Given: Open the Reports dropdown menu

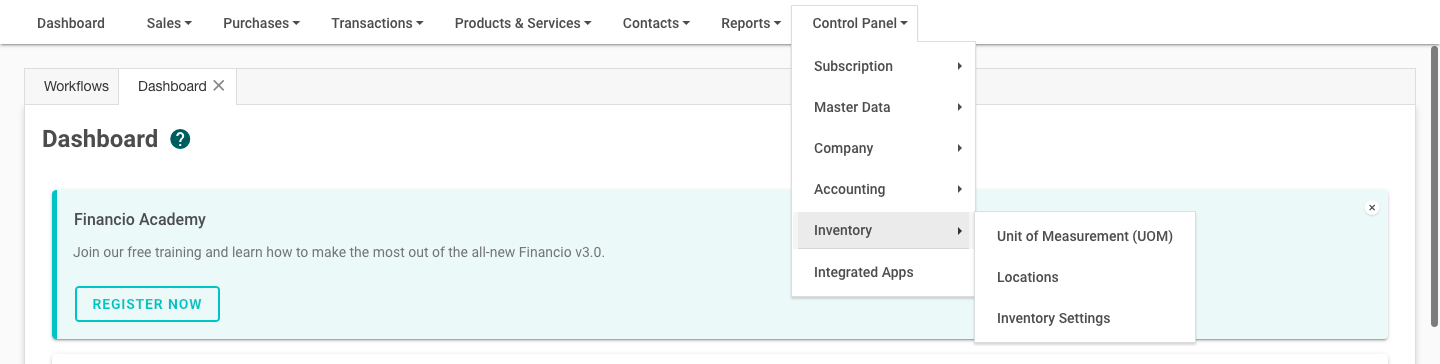Looking at the screenshot, I should (x=751, y=23).
